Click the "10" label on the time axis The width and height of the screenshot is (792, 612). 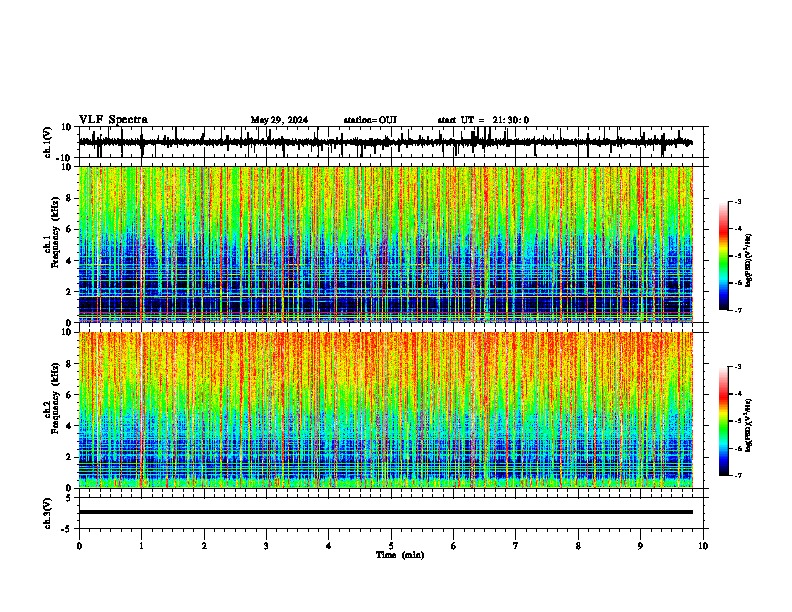point(703,546)
